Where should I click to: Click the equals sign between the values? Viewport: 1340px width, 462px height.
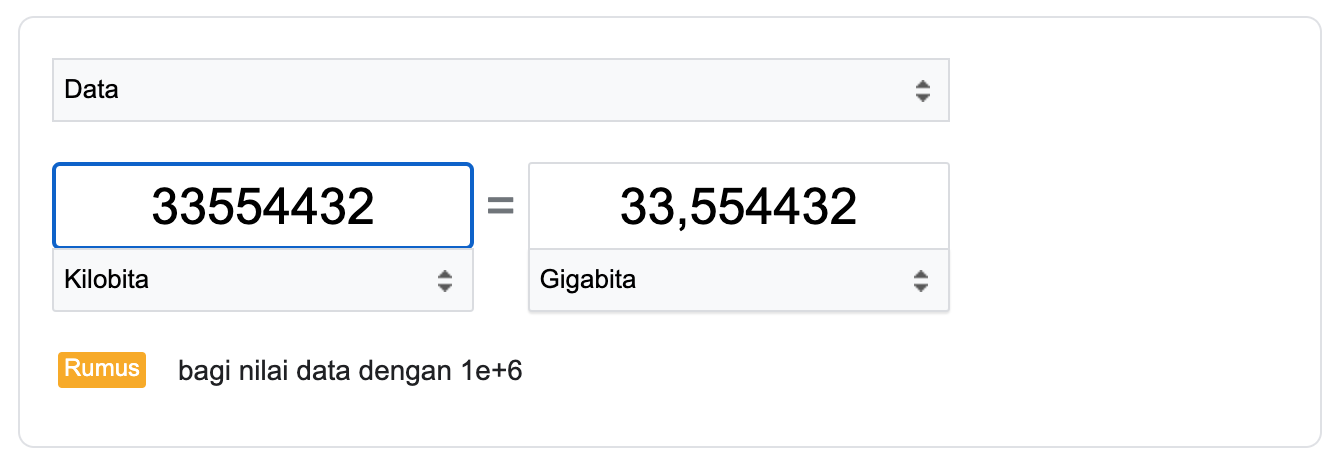point(500,207)
